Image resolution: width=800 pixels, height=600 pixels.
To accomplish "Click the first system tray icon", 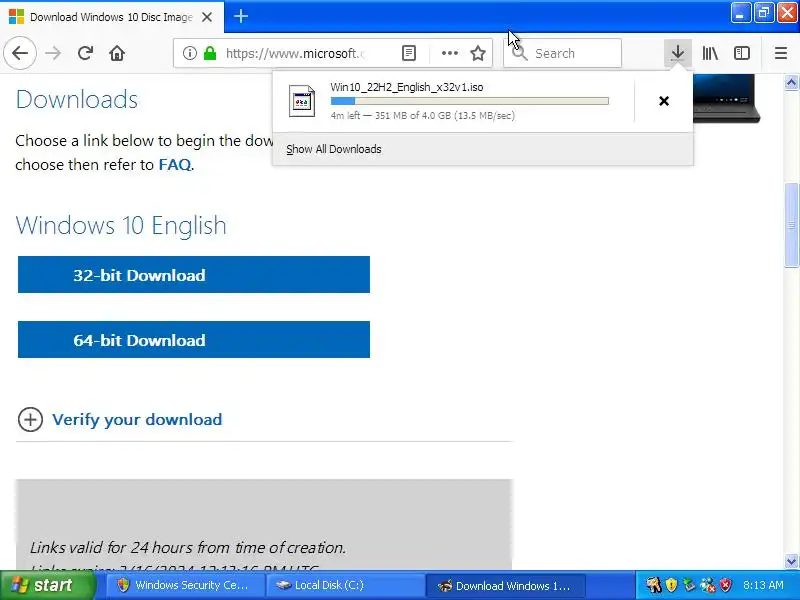I will 653,585.
